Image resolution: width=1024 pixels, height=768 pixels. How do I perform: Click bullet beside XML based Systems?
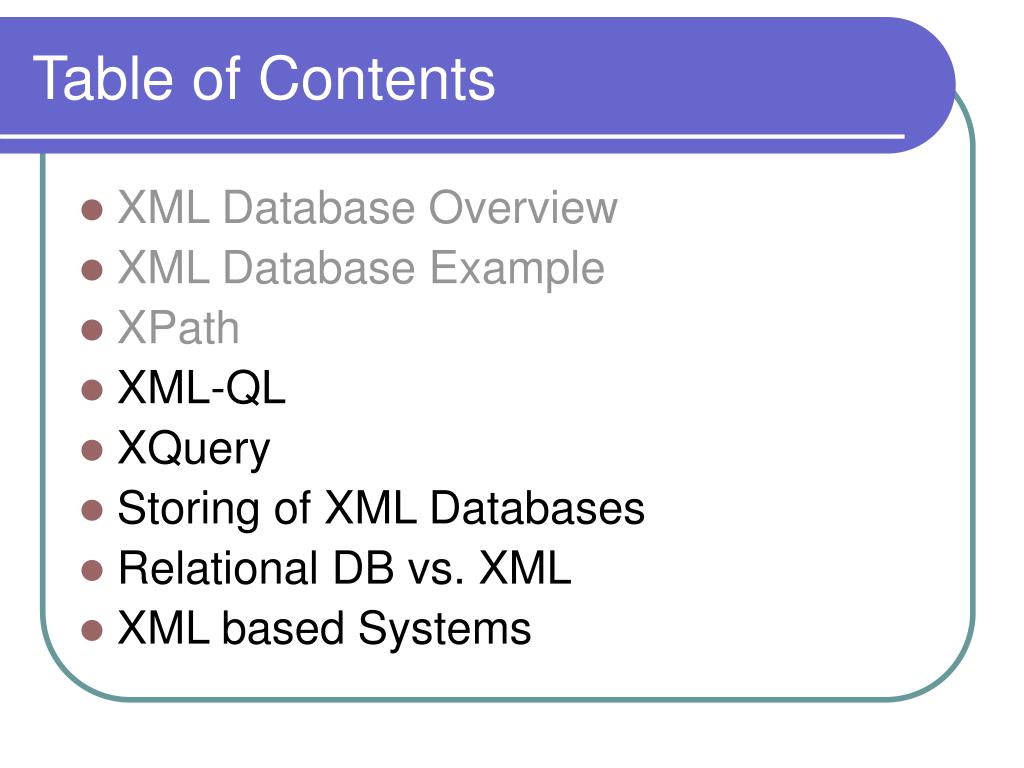92,631
